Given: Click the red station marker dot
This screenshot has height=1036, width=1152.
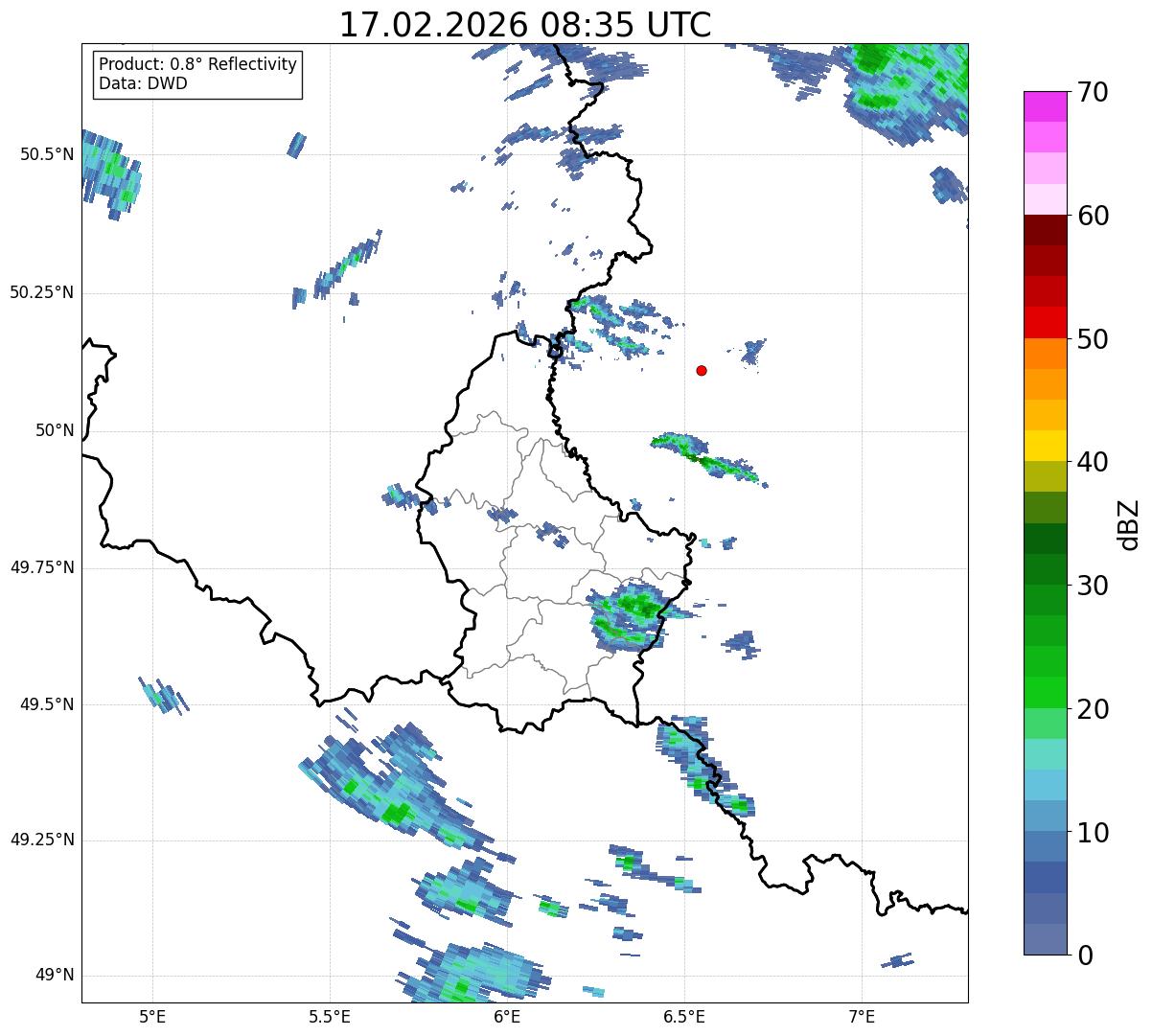Looking at the screenshot, I should click(702, 370).
